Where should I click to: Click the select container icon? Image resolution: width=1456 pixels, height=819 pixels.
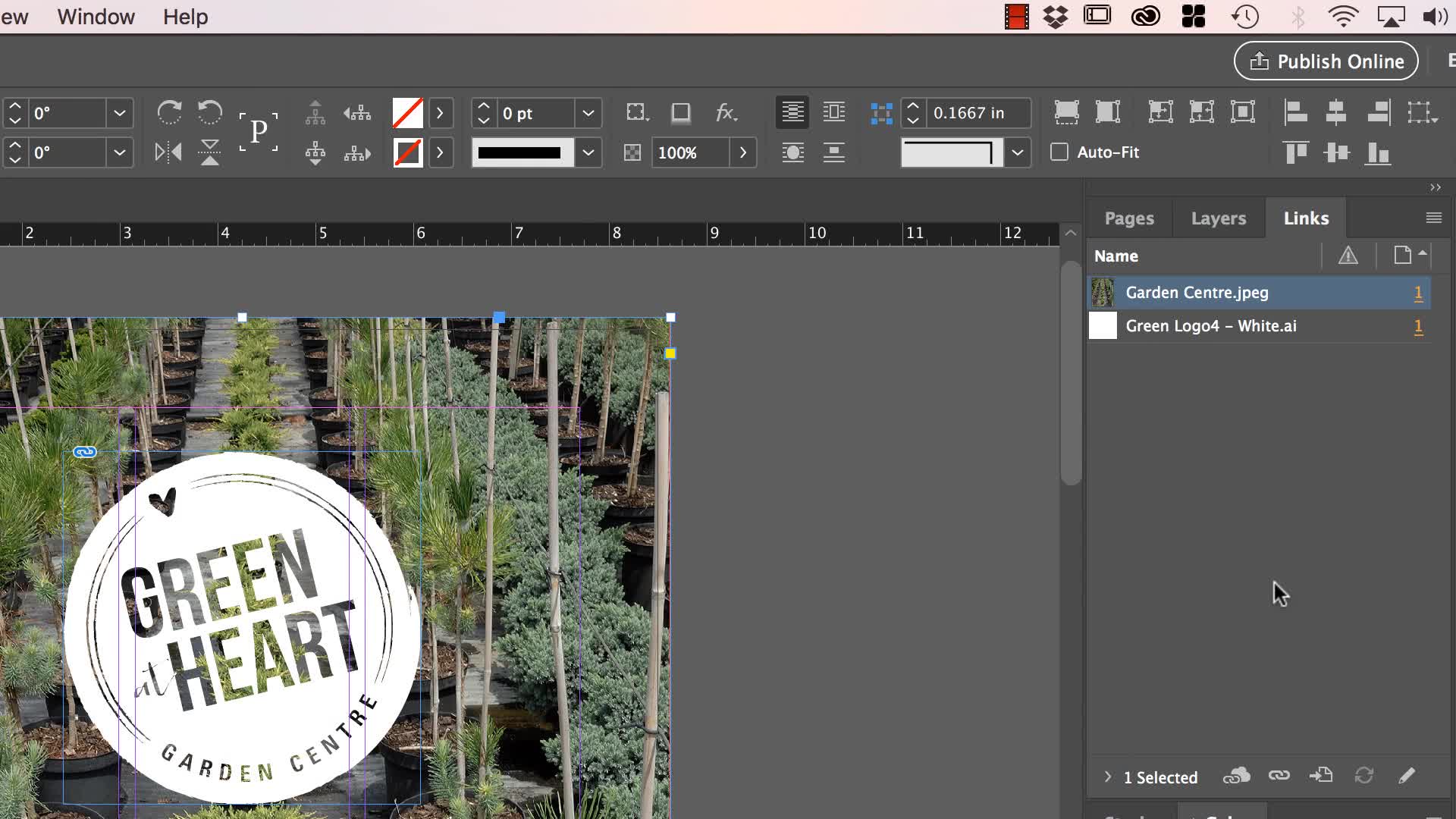pyautogui.click(x=315, y=113)
